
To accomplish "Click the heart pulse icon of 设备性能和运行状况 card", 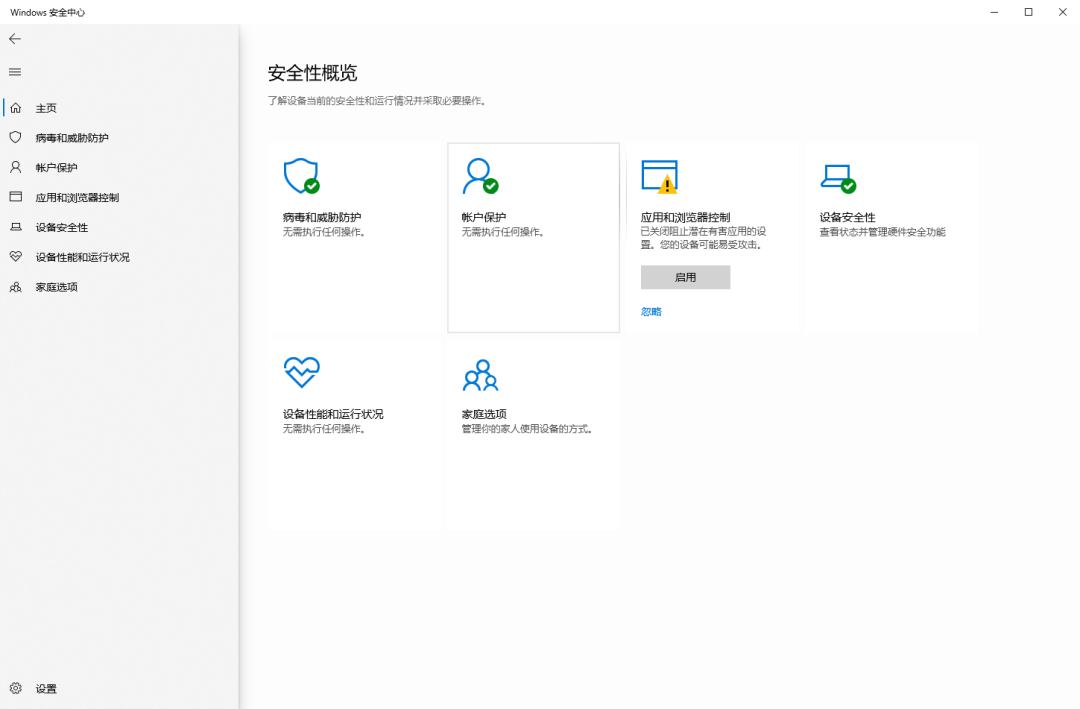I will [302, 373].
